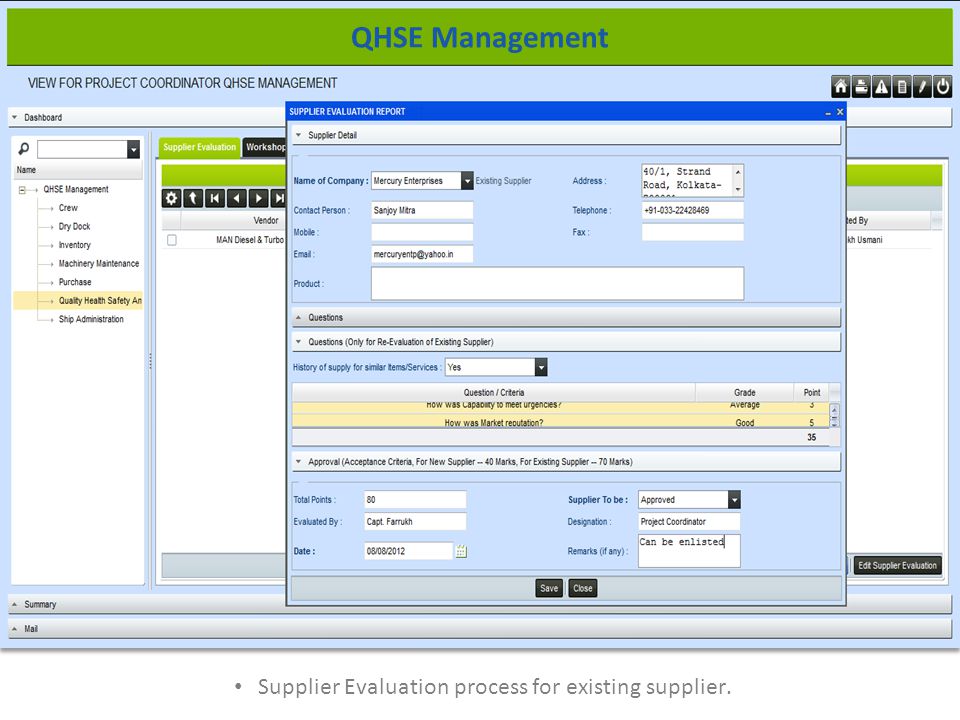Select Ship Administration tree item
This screenshot has width=960, height=720.
[91, 320]
